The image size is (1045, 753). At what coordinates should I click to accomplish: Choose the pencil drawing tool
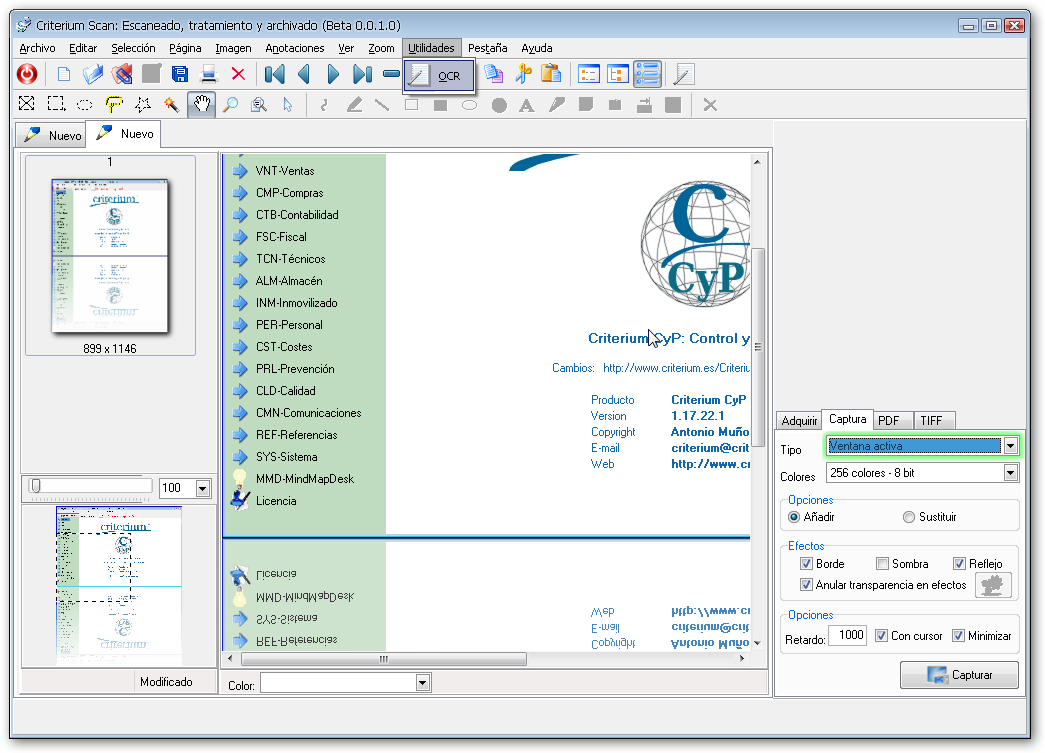pos(354,105)
